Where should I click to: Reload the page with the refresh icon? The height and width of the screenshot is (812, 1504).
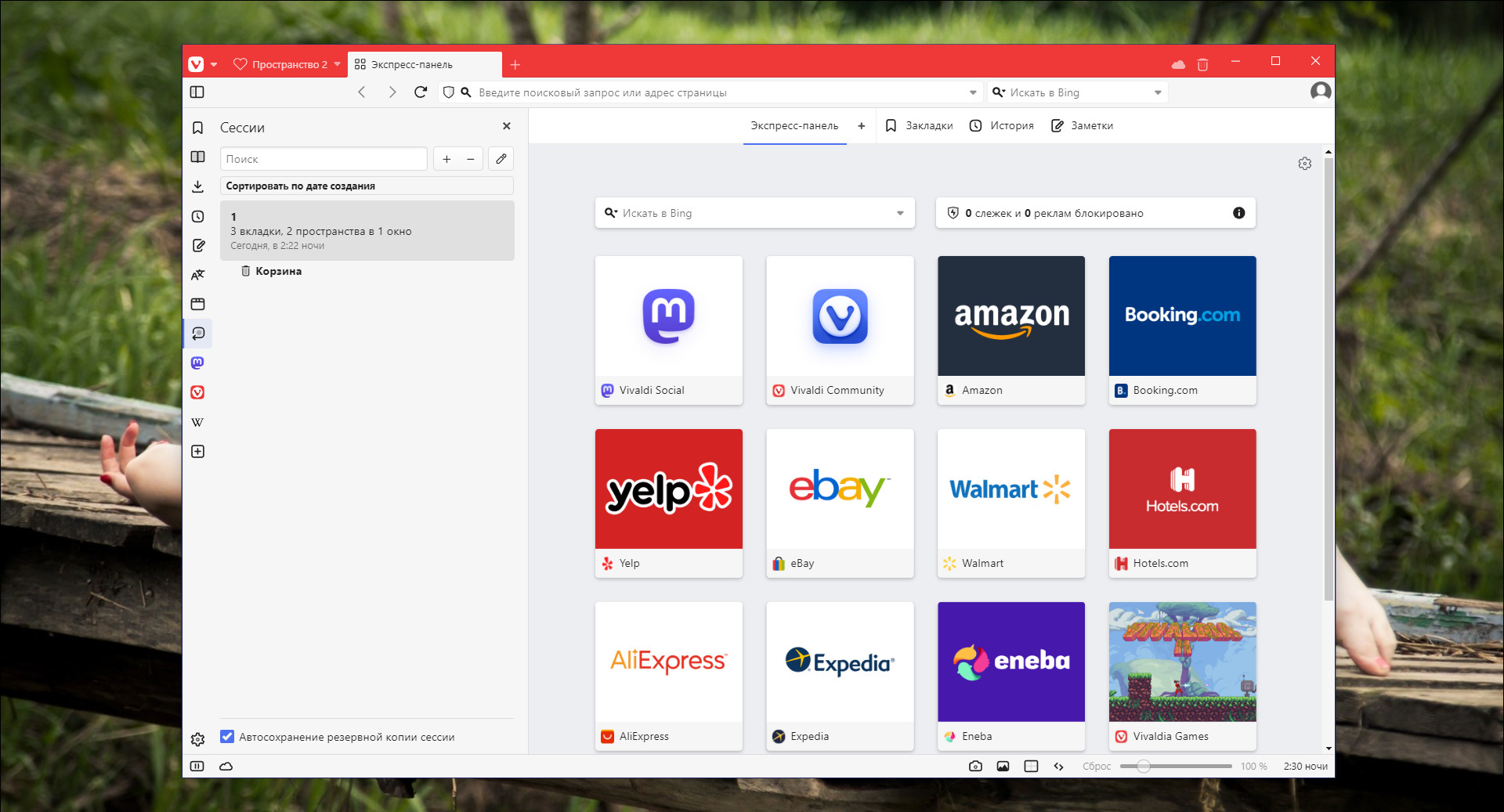coord(421,92)
